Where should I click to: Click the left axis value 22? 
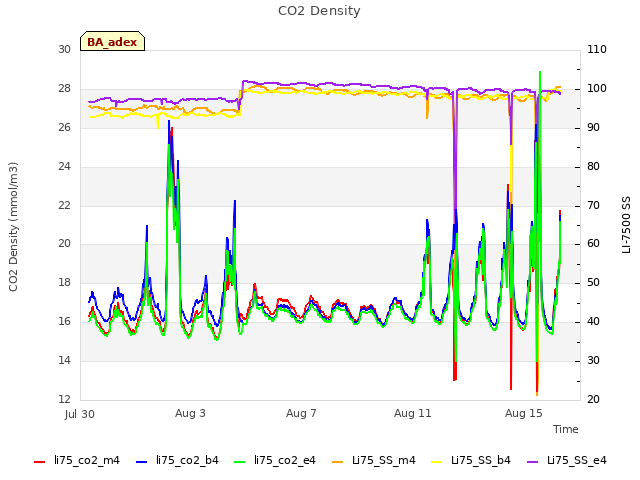64,205
